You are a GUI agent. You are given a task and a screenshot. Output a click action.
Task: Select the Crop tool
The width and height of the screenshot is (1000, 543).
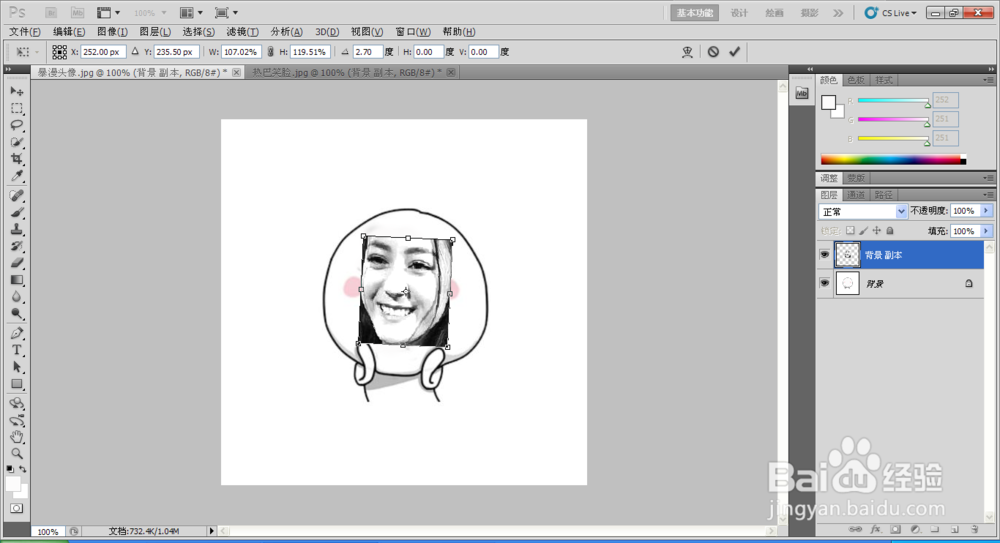tap(17, 159)
